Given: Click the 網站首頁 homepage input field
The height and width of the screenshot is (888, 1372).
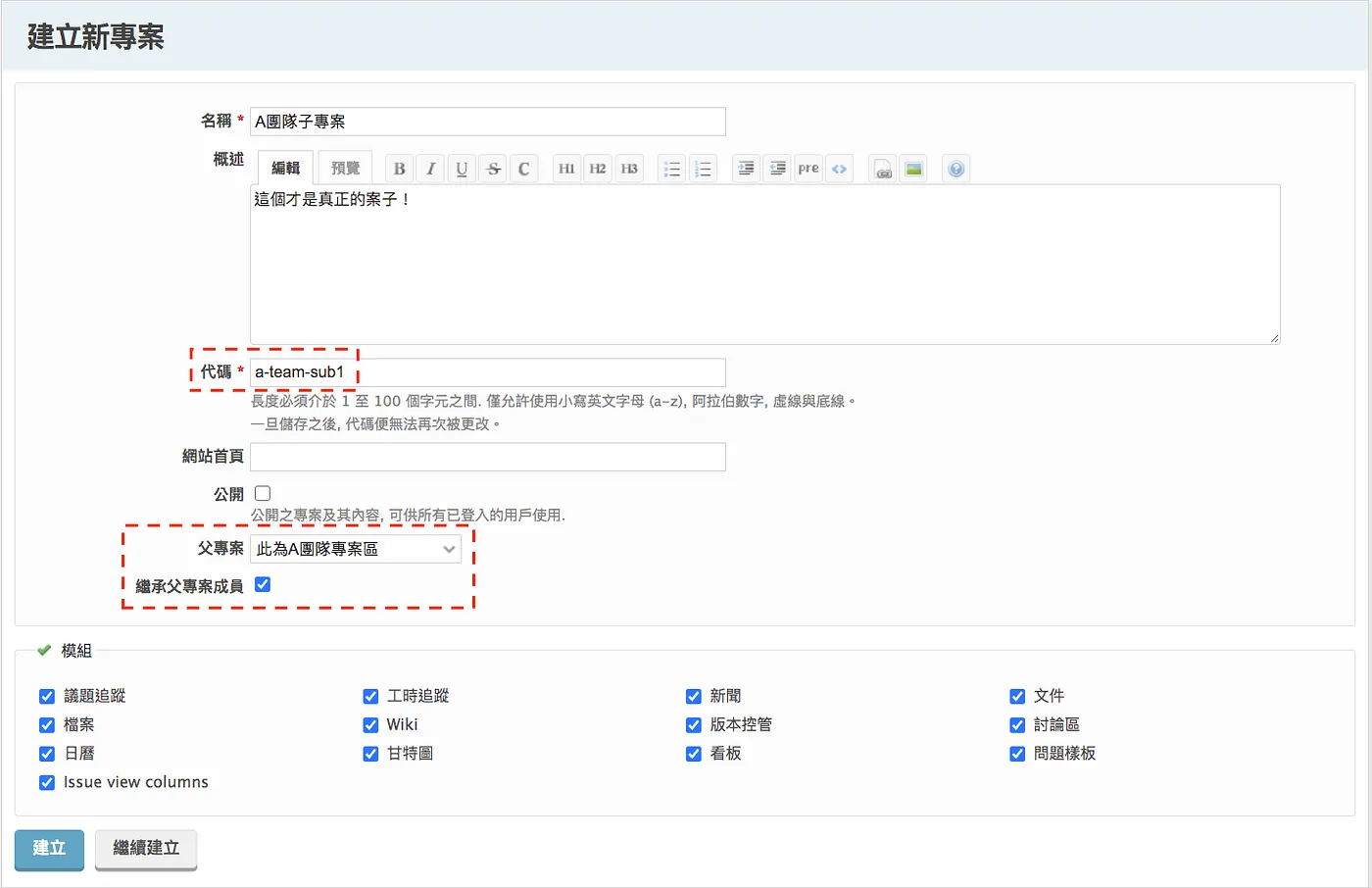Looking at the screenshot, I should pos(488,457).
